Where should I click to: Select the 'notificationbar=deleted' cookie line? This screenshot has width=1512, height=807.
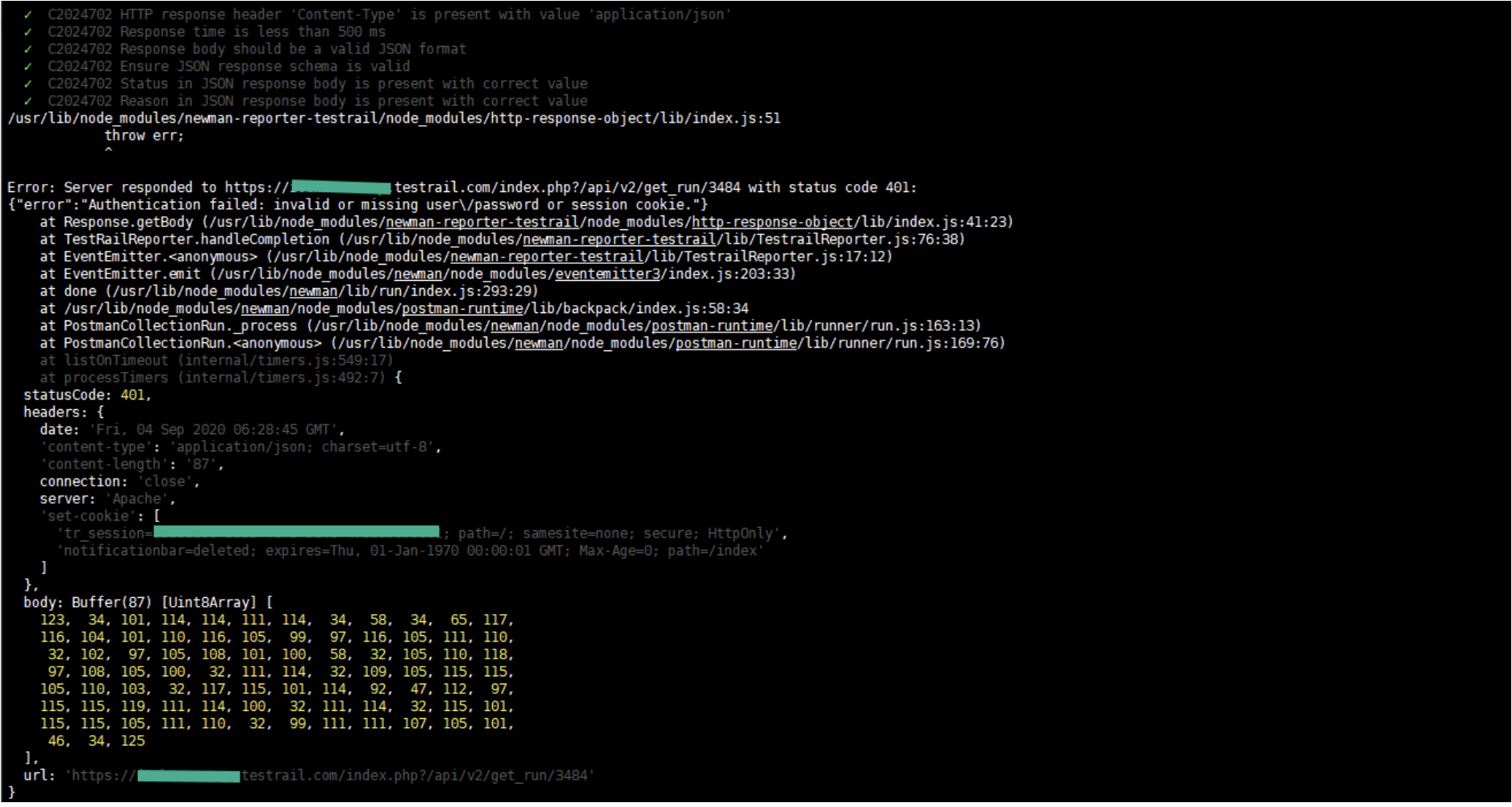pos(409,551)
